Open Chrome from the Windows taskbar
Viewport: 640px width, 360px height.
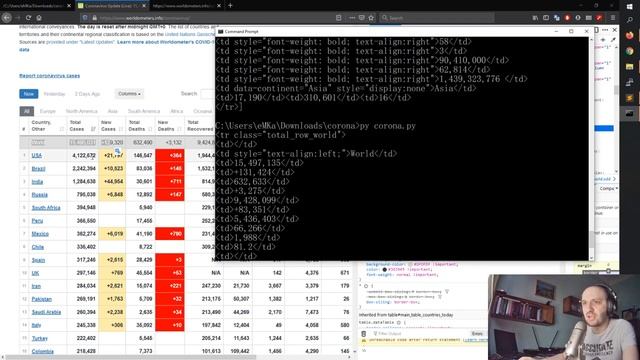pyautogui.click(x=629, y=51)
